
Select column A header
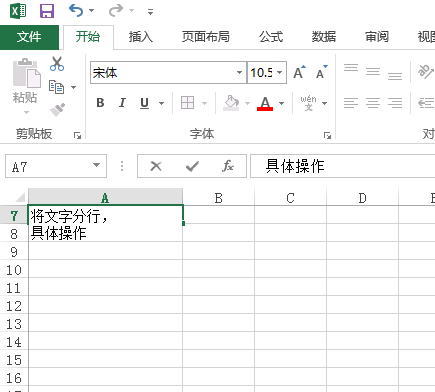click(x=105, y=198)
